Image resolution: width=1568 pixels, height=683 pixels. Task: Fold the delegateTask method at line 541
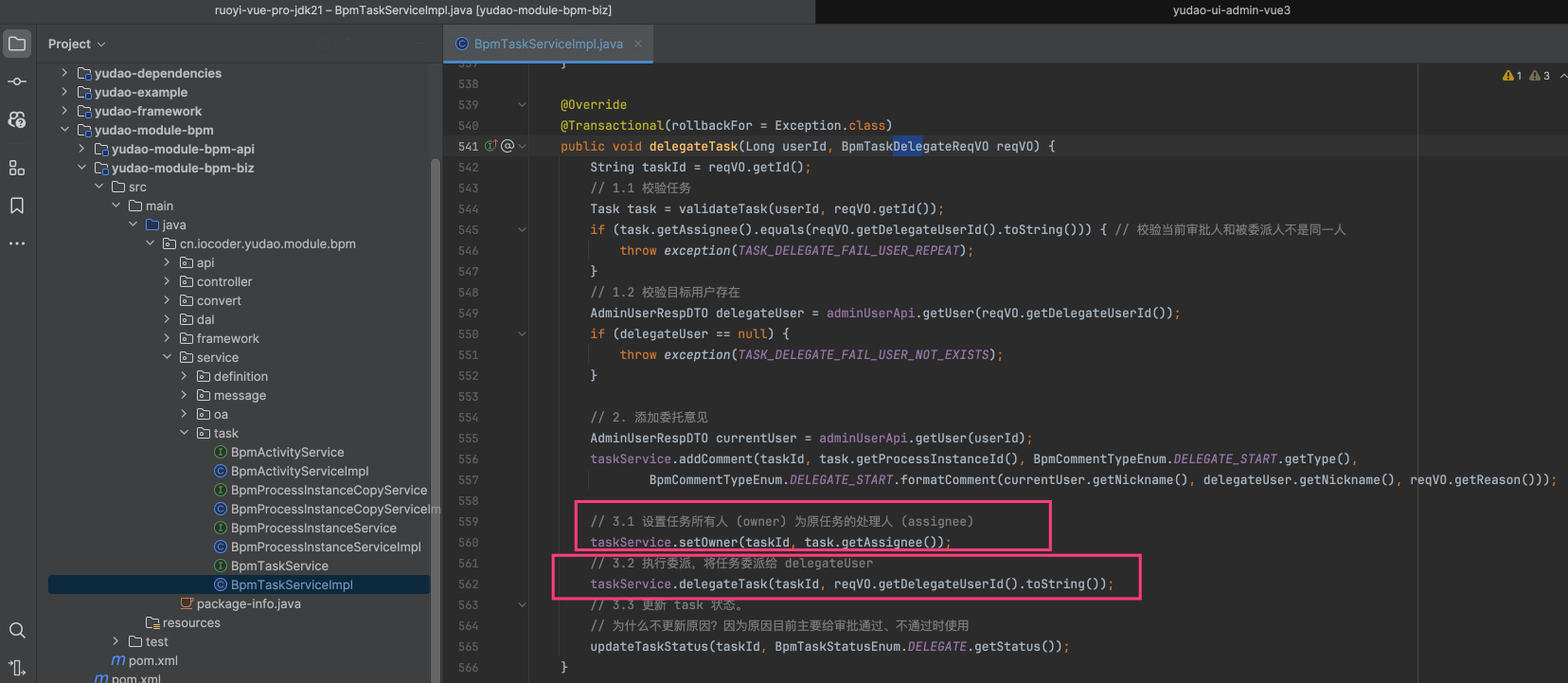(x=522, y=146)
